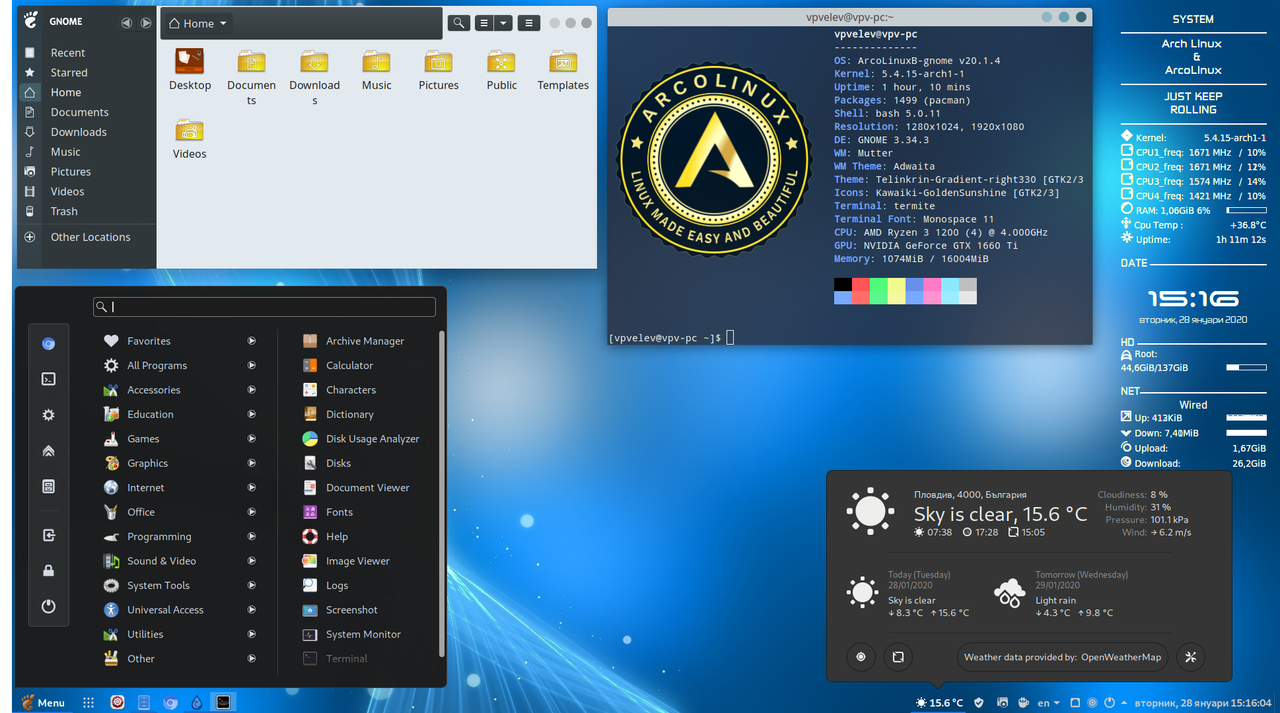Image resolution: width=1280 pixels, height=713 pixels.
Task: Open the view options dropdown arrow
Action: click(x=504, y=23)
